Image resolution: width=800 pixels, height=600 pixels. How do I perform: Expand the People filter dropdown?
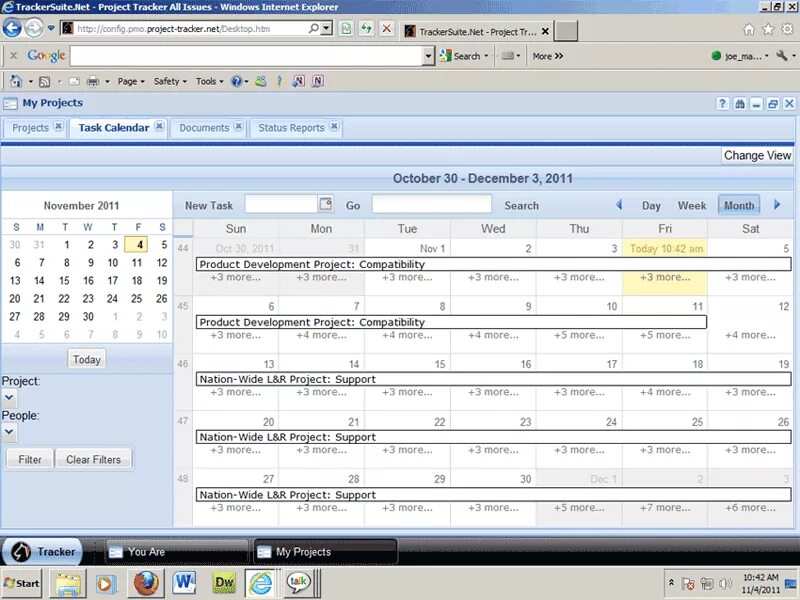9,432
